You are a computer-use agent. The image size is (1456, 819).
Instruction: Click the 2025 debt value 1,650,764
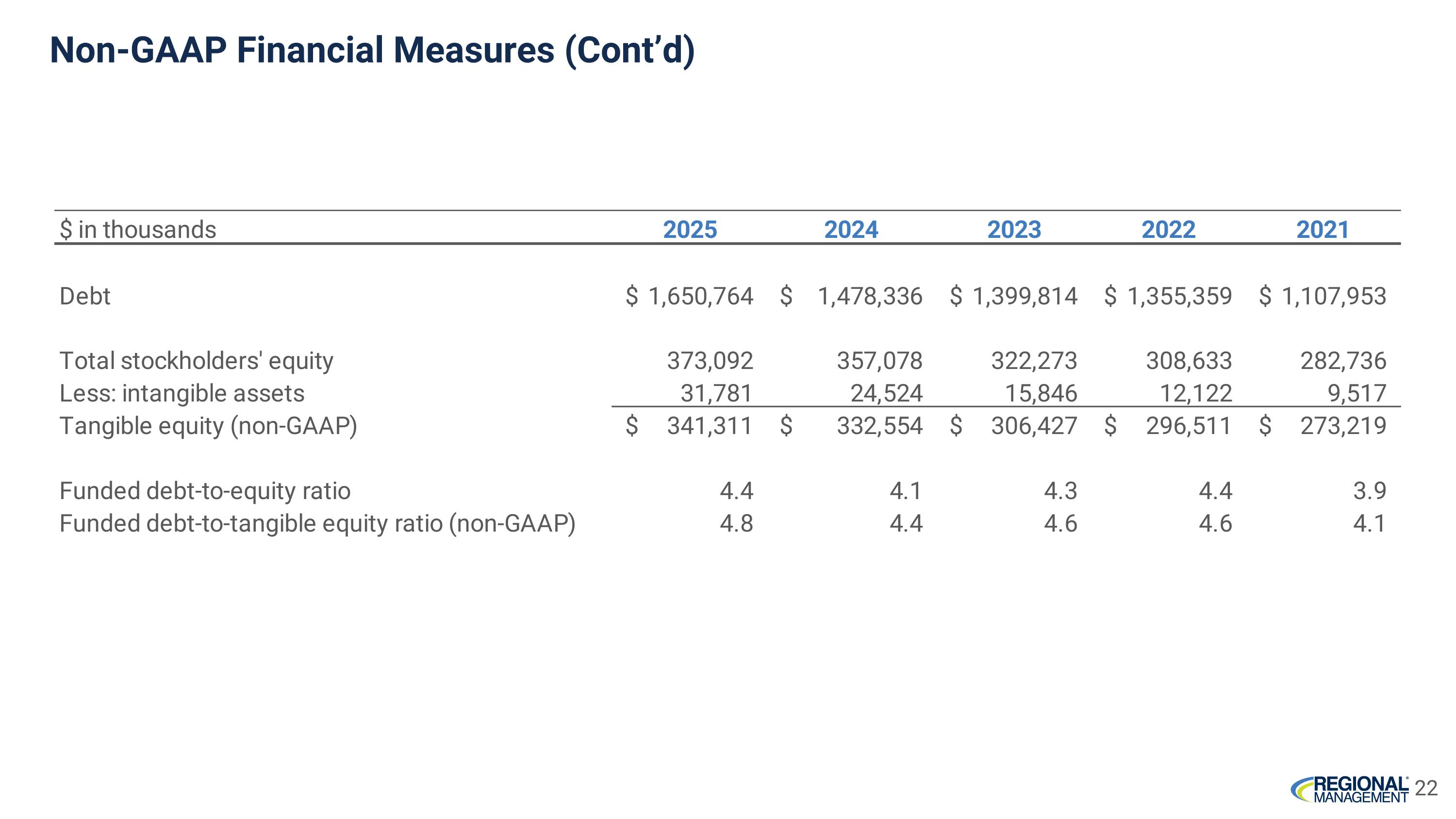coord(700,296)
